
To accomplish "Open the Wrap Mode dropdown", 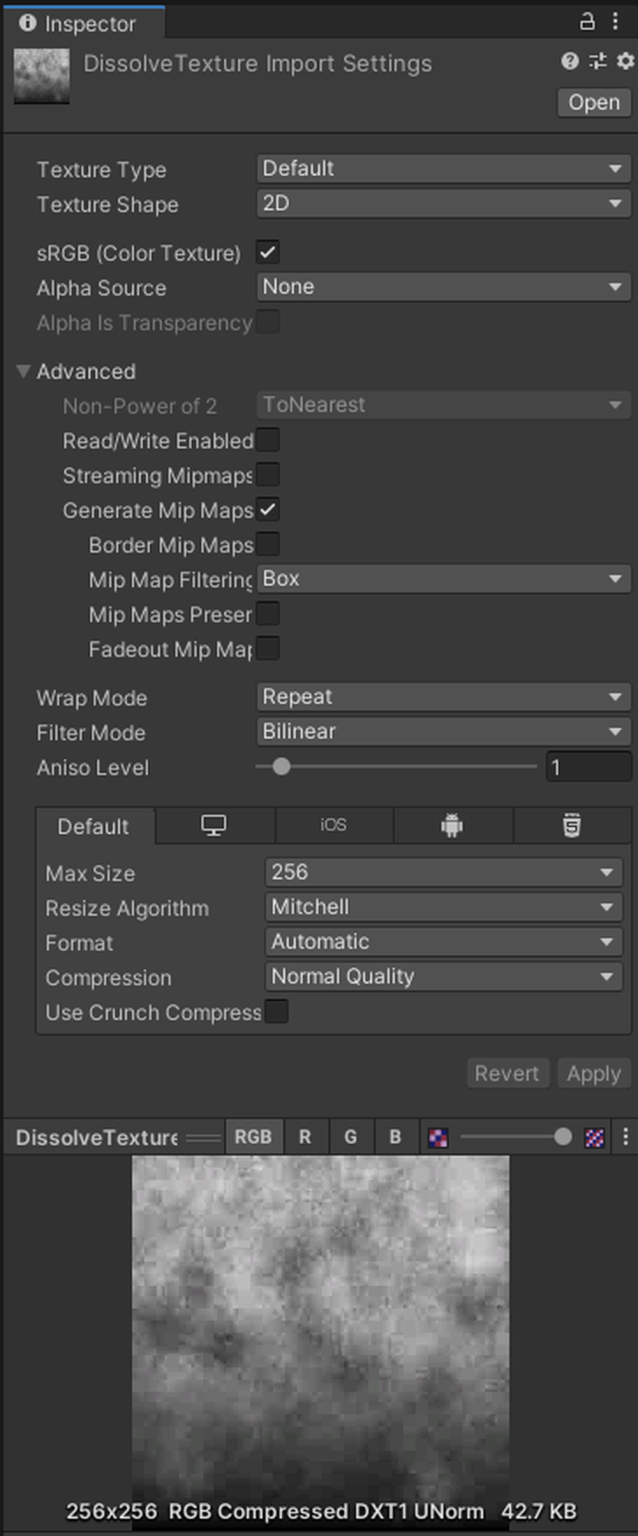I will 443,697.
